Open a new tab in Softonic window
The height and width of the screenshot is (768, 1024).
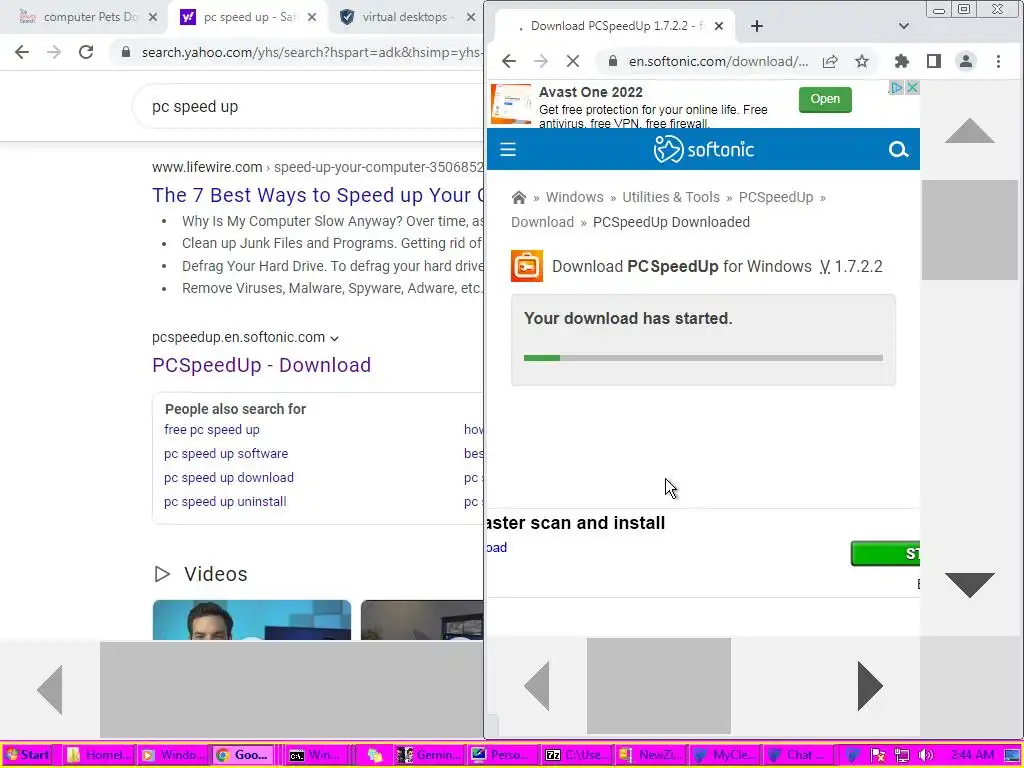[x=756, y=26]
